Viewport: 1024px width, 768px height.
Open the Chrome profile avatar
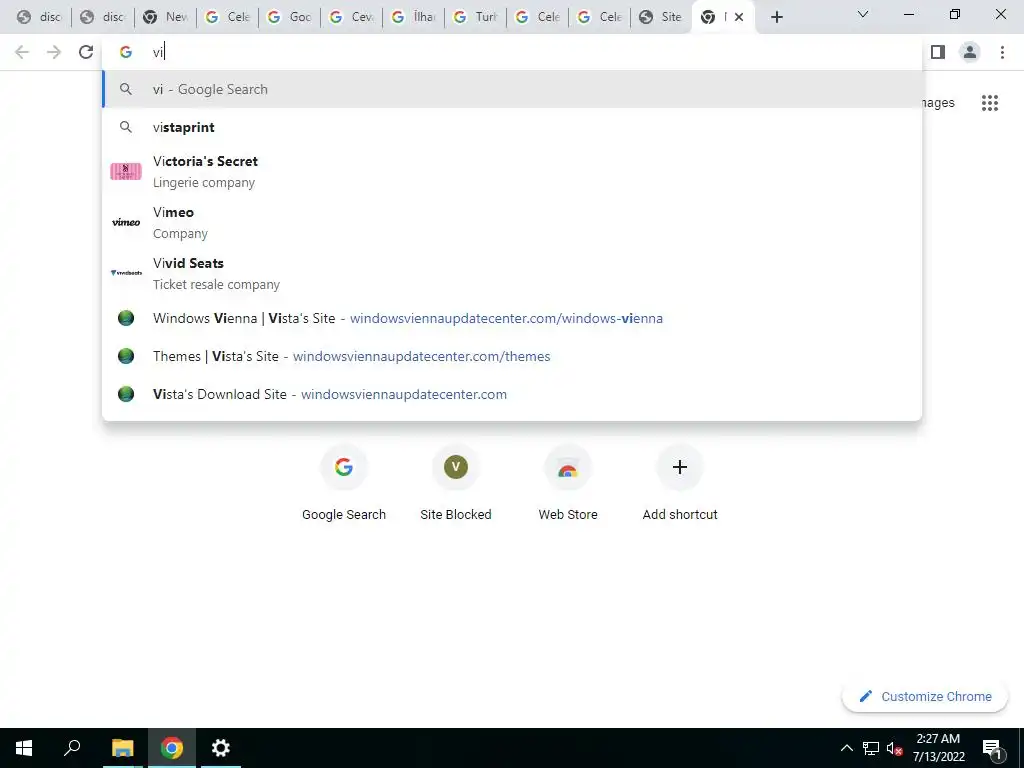[x=970, y=52]
